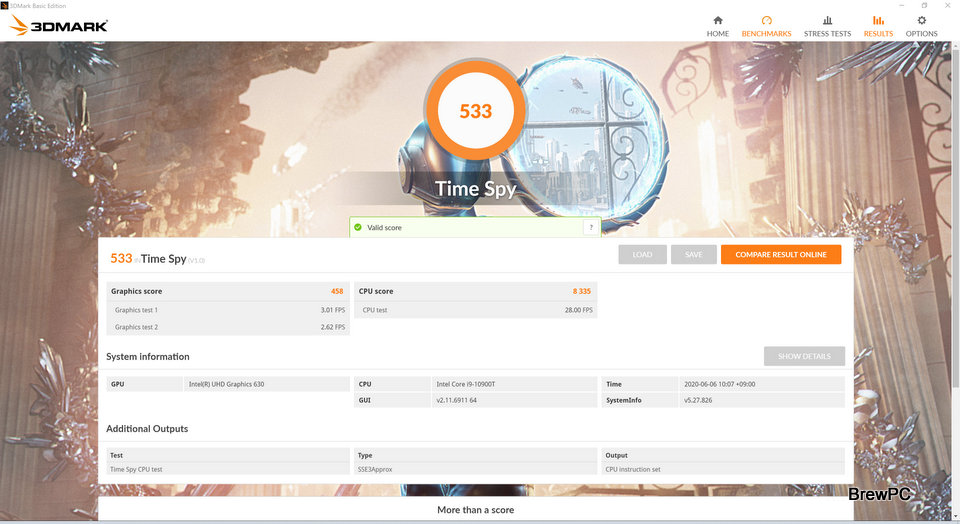Click the green Valid score checkmark
This screenshot has height=524, width=960.
point(357,228)
